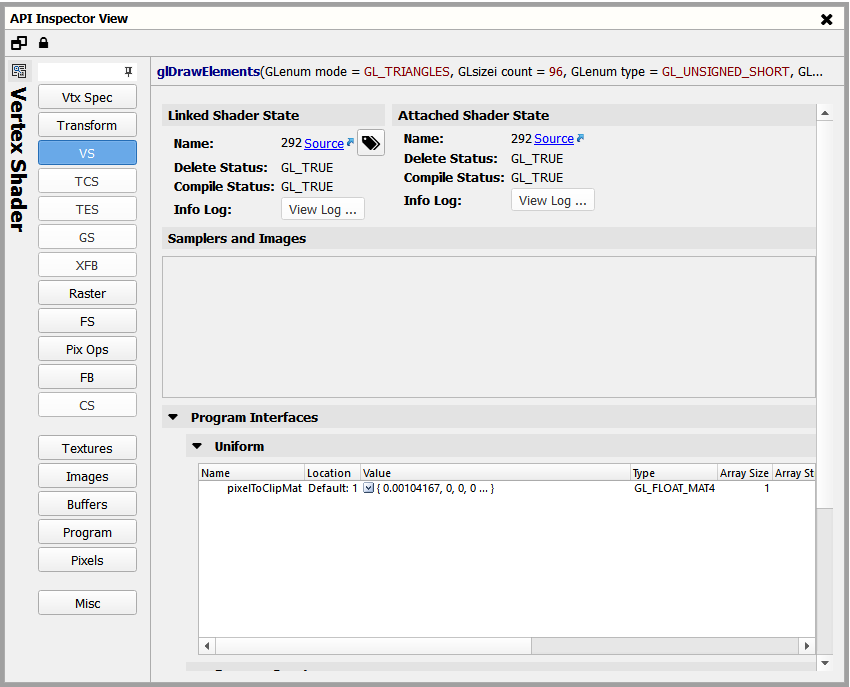This screenshot has height=687, width=850.
Task: Collapse the Program Interfaces section
Action: 173,418
